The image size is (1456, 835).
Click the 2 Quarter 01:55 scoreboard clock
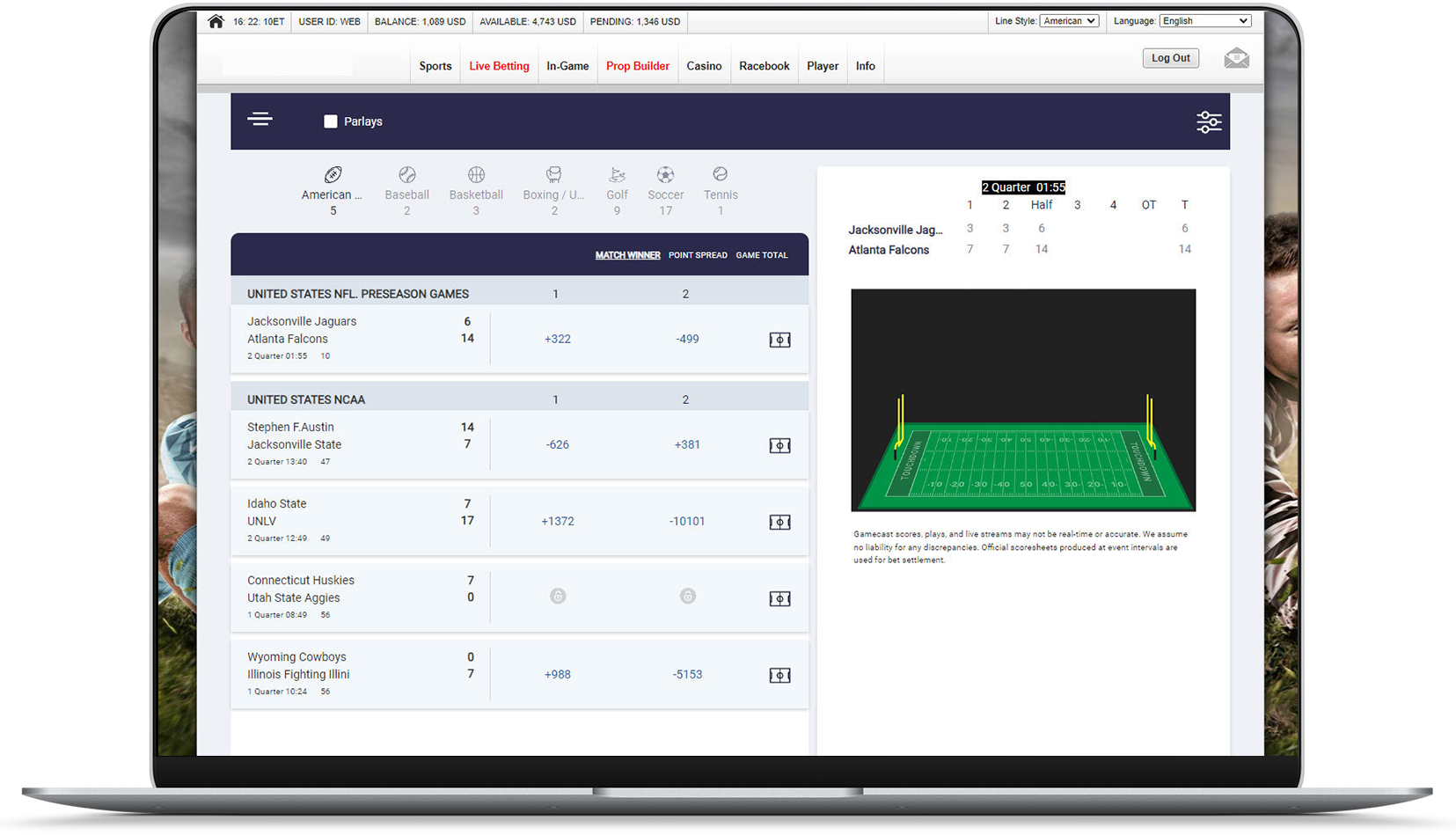pos(1023,187)
